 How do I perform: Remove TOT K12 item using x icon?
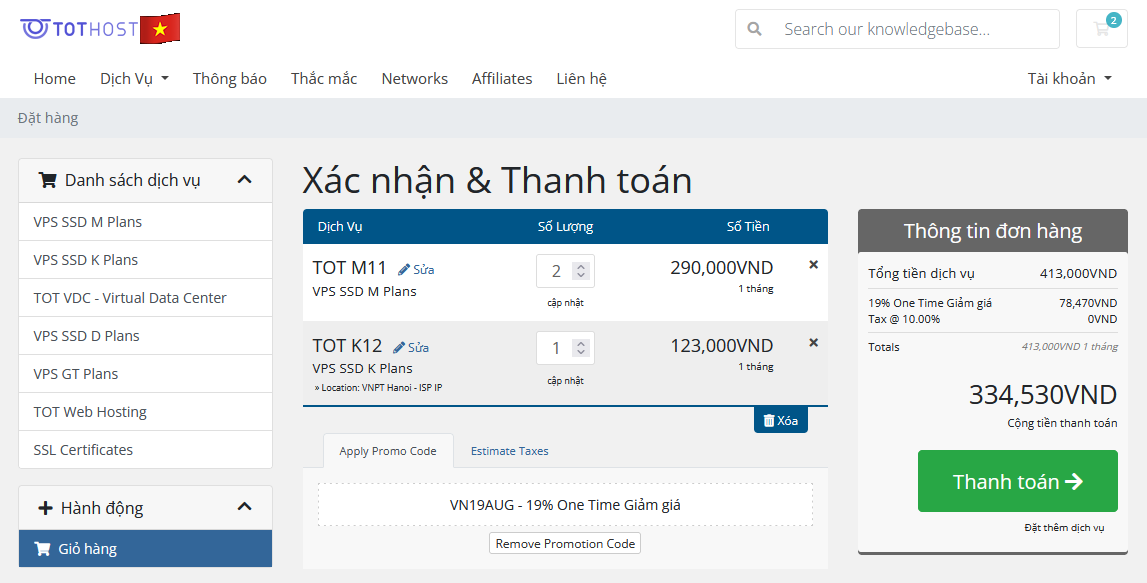coord(813,343)
